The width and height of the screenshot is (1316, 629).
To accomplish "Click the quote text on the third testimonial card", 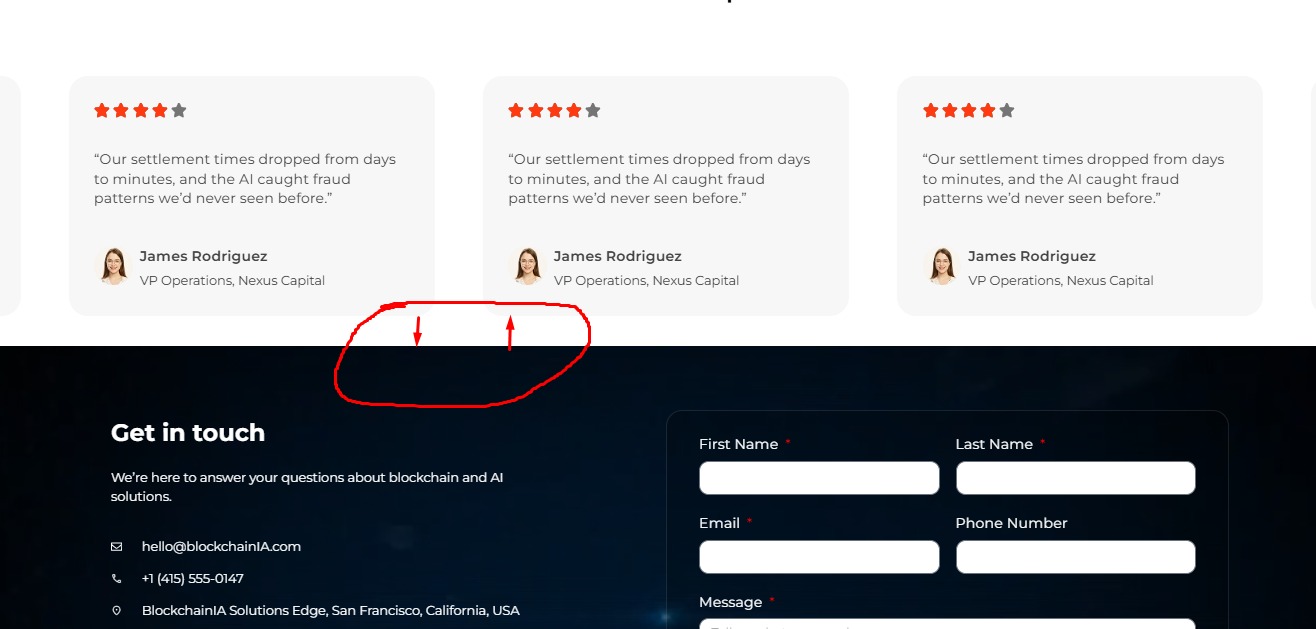I will pyautogui.click(x=1073, y=179).
